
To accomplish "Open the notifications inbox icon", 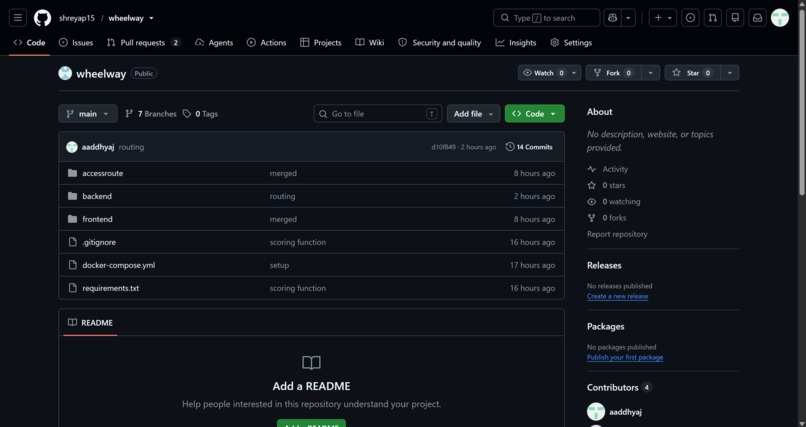I will [x=758, y=18].
